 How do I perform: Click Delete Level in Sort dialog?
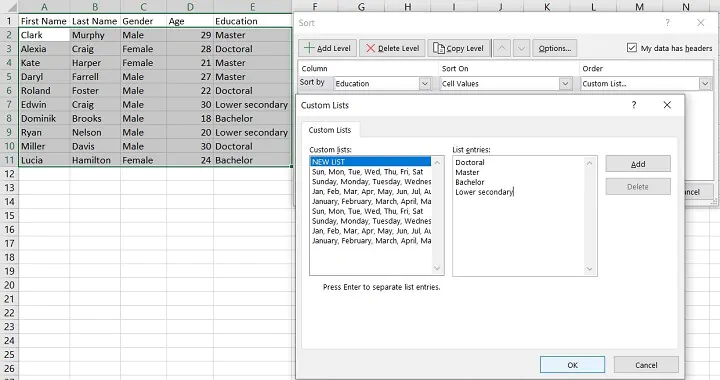click(392, 48)
